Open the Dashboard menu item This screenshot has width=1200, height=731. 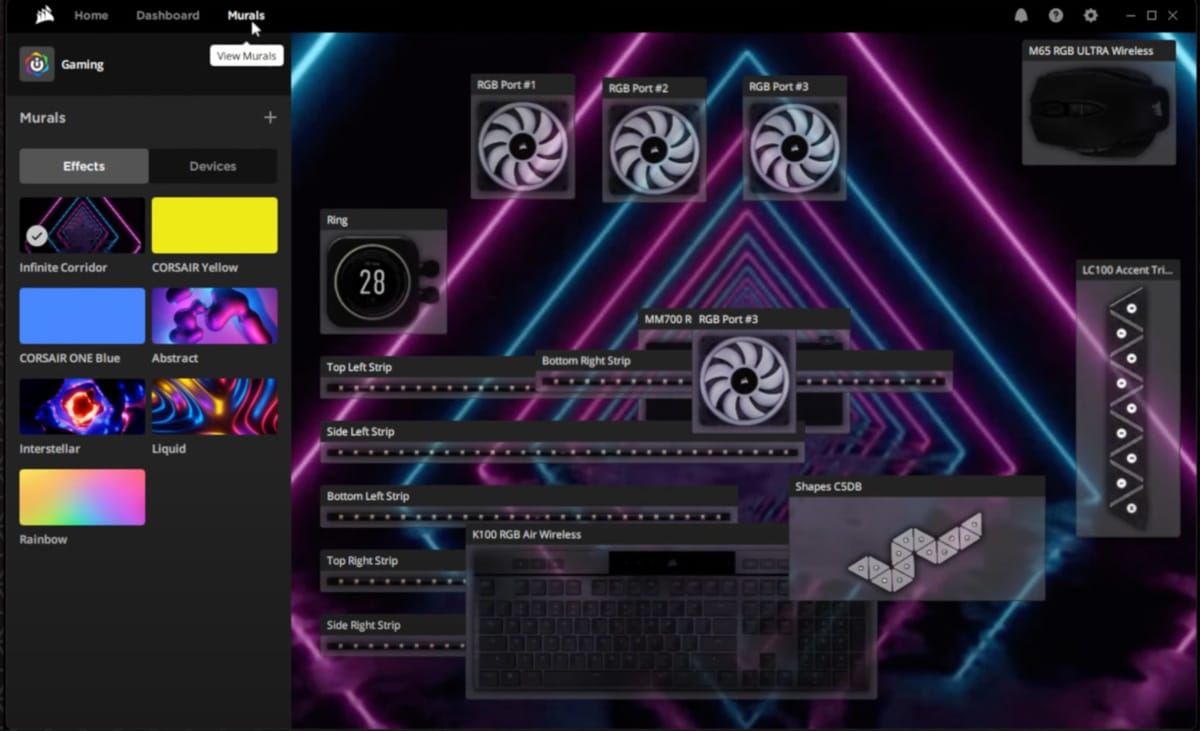coord(167,15)
